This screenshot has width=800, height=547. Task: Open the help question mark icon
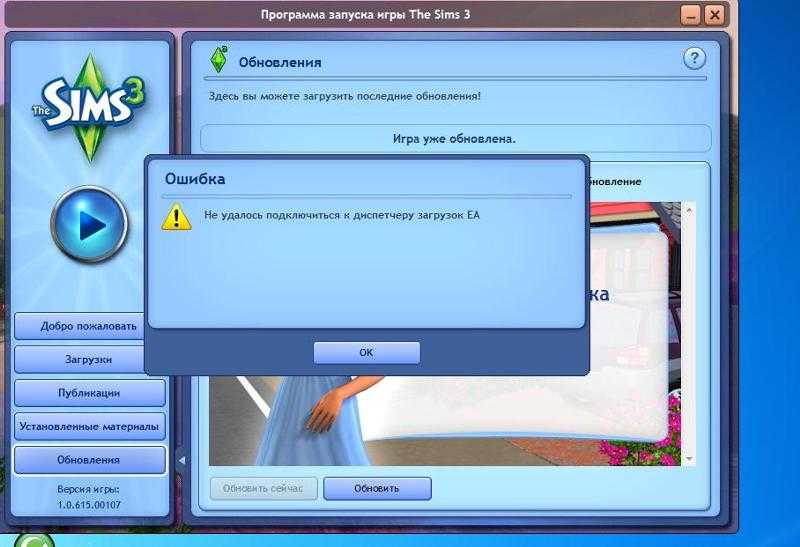tap(694, 59)
